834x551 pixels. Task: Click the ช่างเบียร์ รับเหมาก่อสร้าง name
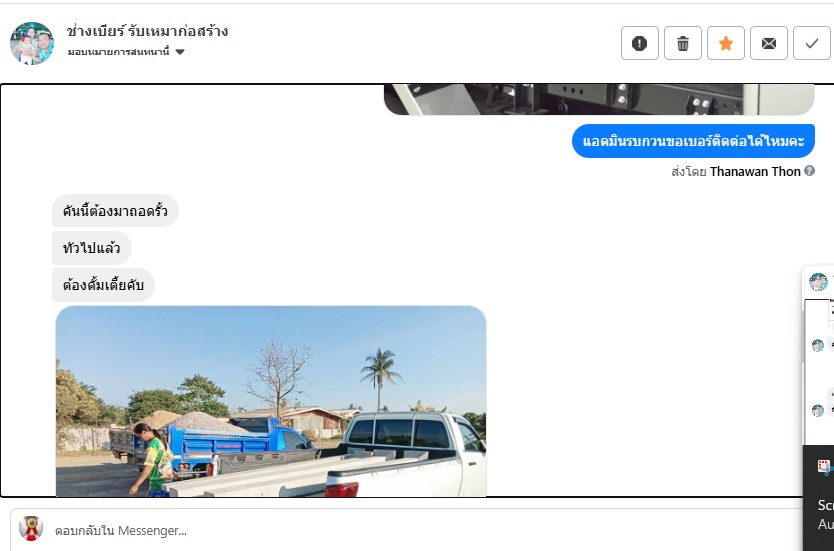pyautogui.click(x=147, y=31)
